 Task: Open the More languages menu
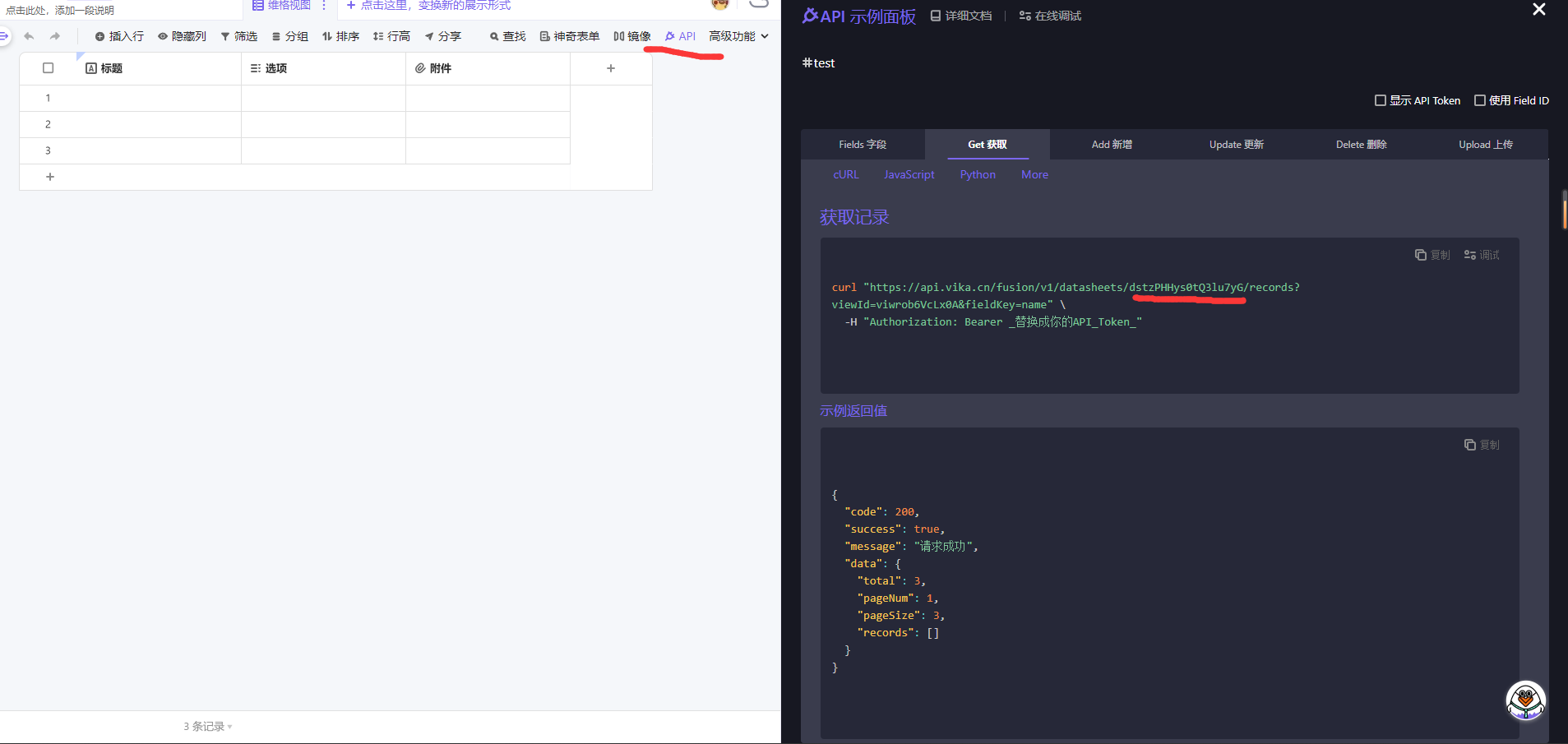1034,174
